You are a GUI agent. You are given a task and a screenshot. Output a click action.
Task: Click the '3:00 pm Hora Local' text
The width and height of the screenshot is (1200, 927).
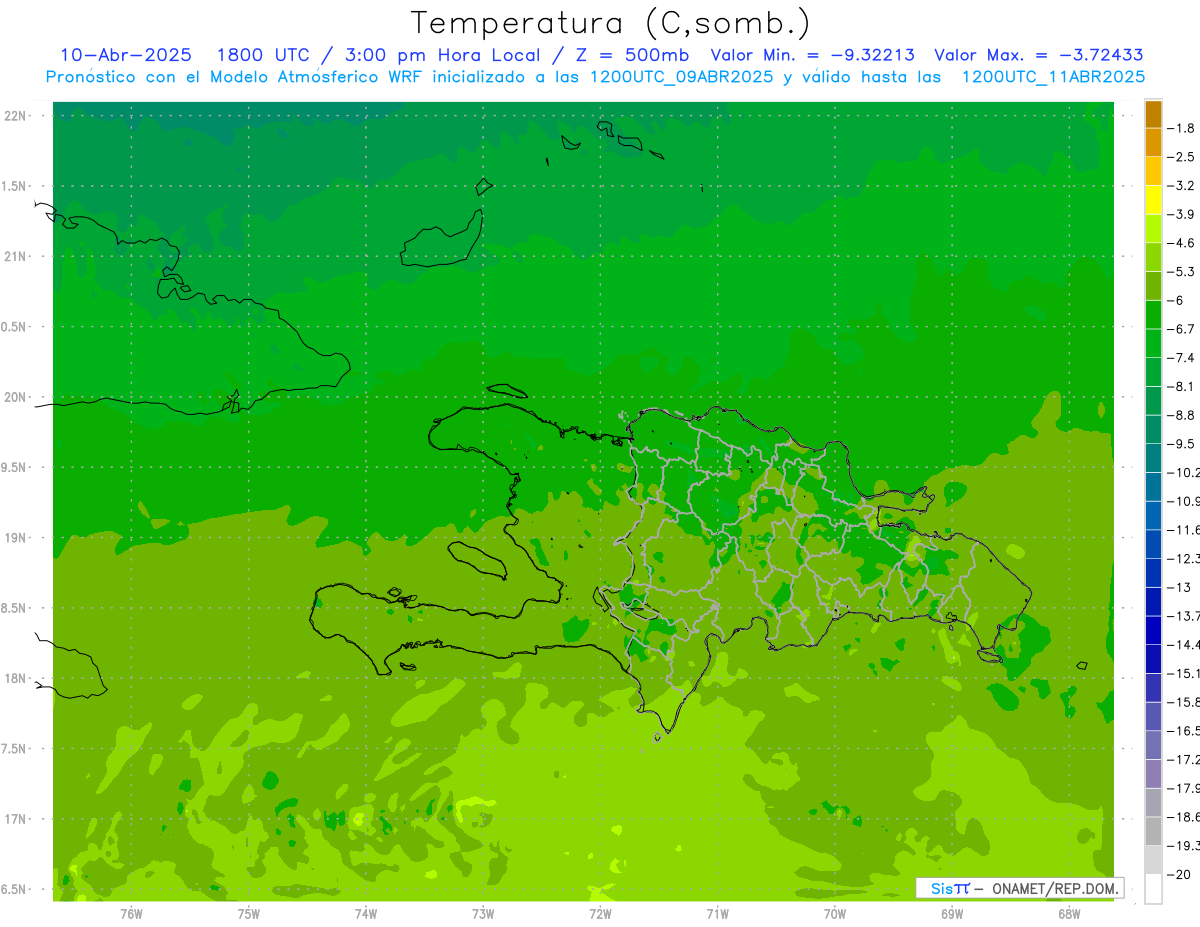(x=441, y=55)
